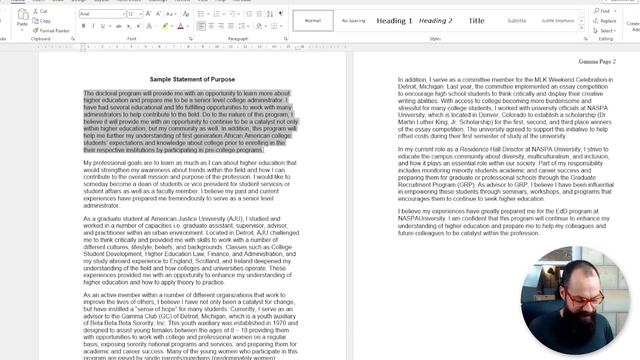The image size is (640, 360).
Task: Open Change Case dropdown
Action: pyautogui.click(x=172, y=14)
